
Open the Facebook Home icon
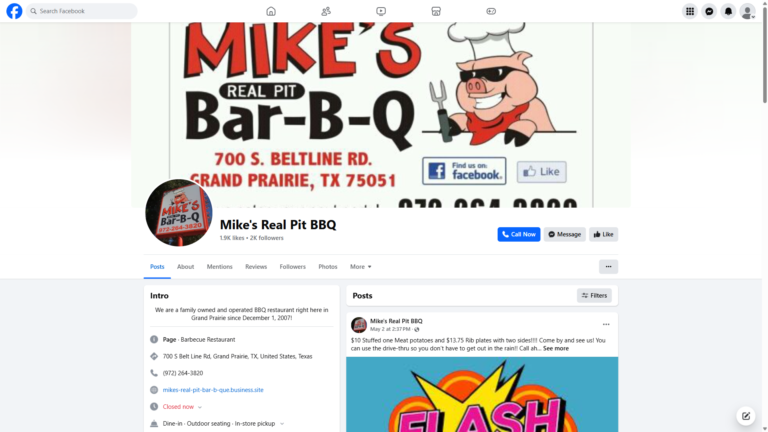coord(271,11)
